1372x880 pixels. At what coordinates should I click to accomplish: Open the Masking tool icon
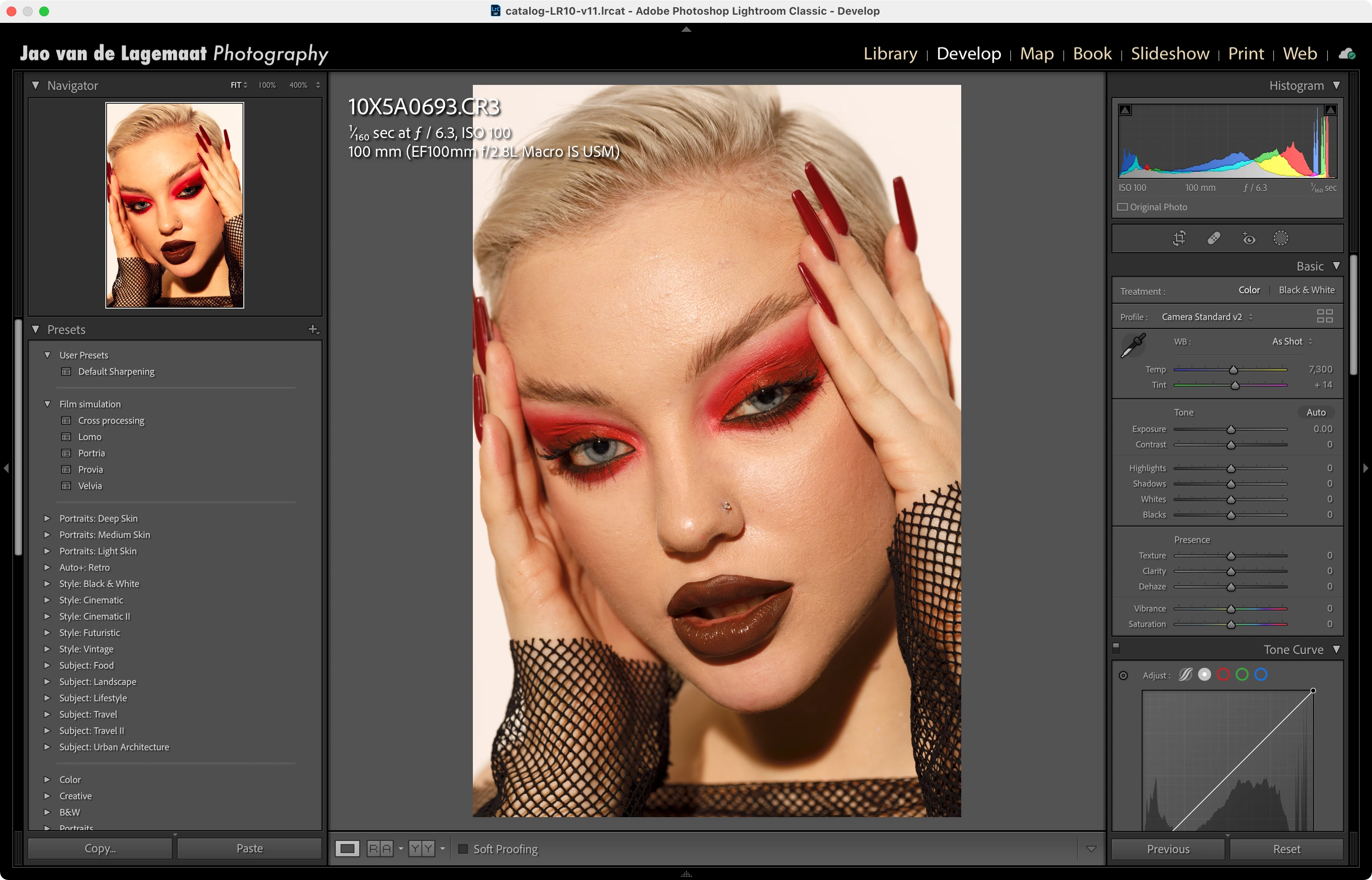coord(1281,238)
